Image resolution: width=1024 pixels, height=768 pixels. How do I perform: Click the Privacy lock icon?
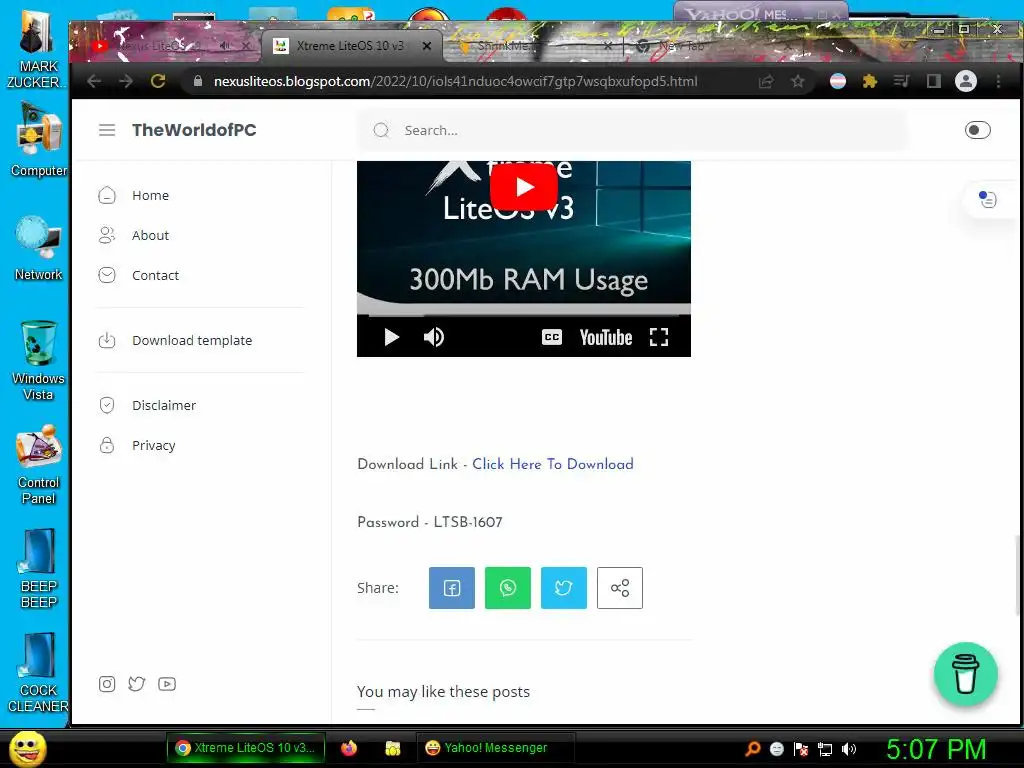(x=107, y=445)
